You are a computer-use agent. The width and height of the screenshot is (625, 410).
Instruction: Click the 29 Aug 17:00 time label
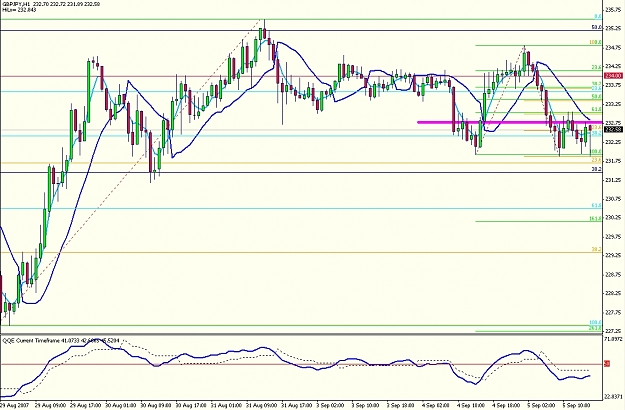[86, 405]
